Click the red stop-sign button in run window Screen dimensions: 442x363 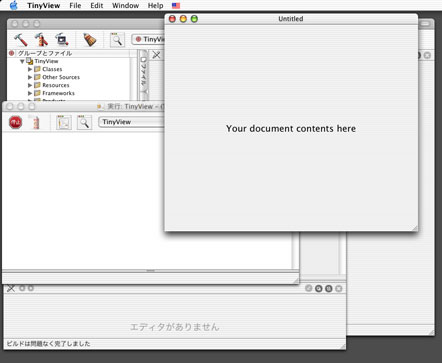click(15, 122)
